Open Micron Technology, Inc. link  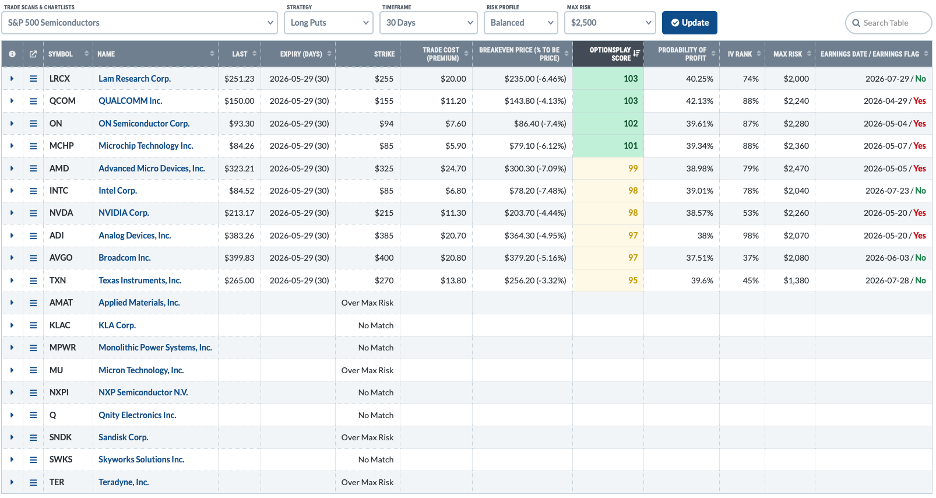[x=141, y=370]
